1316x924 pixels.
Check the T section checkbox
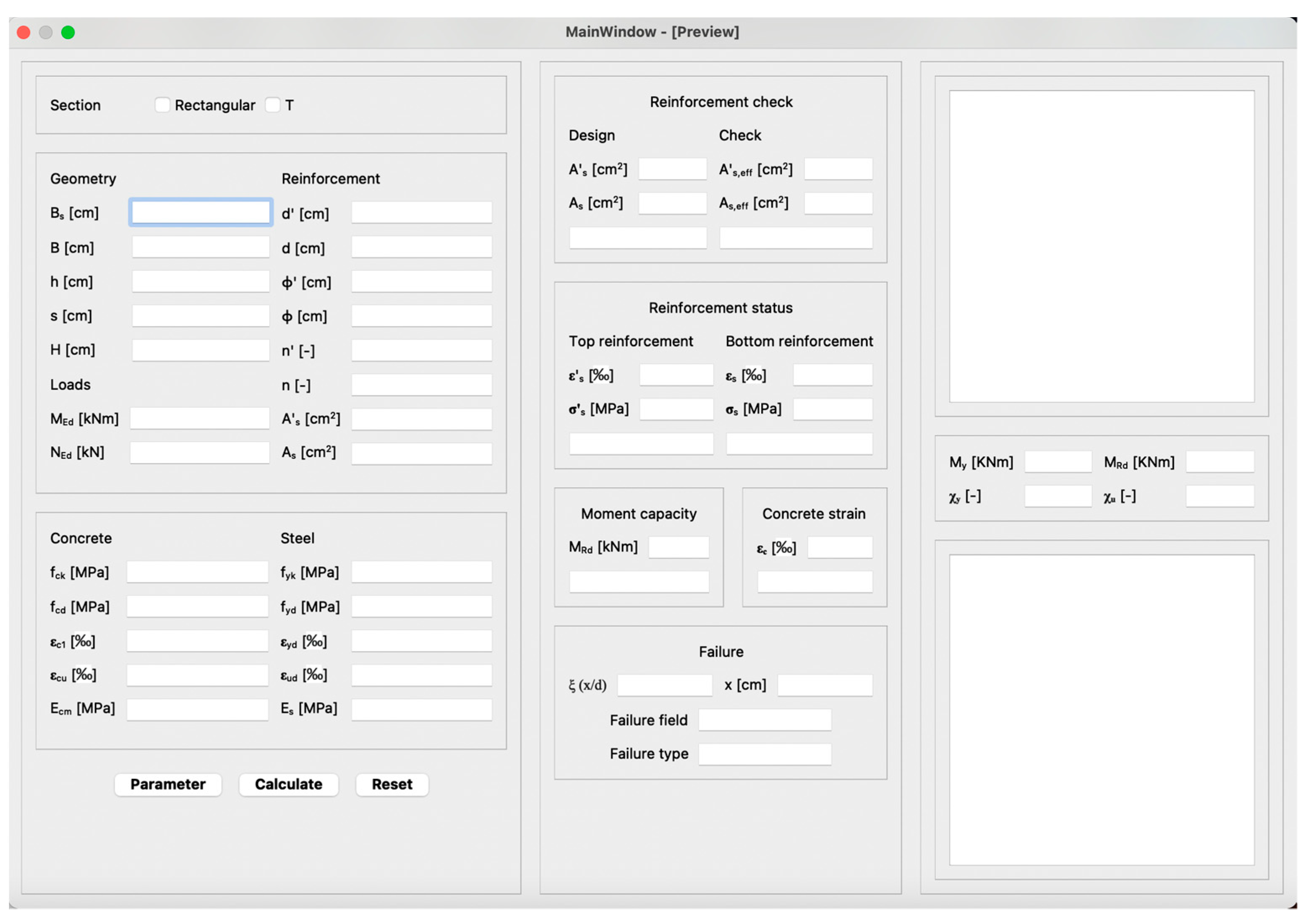coord(274,105)
